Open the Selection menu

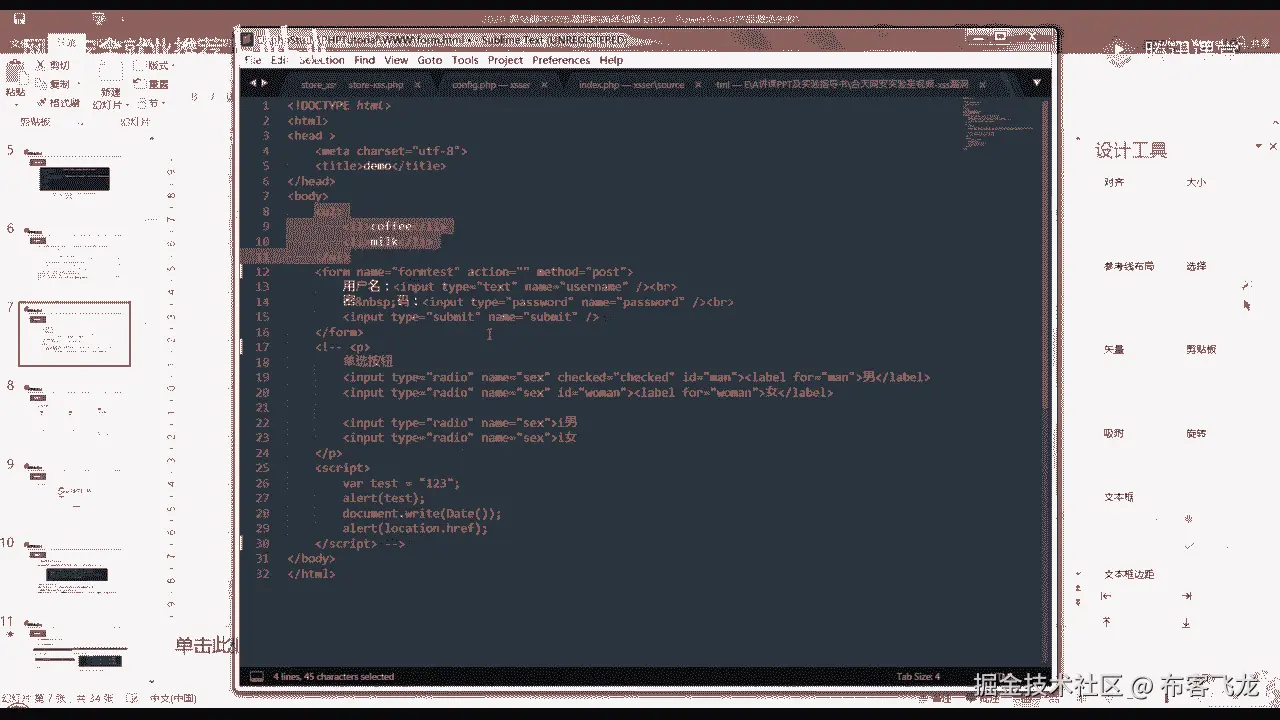click(321, 60)
